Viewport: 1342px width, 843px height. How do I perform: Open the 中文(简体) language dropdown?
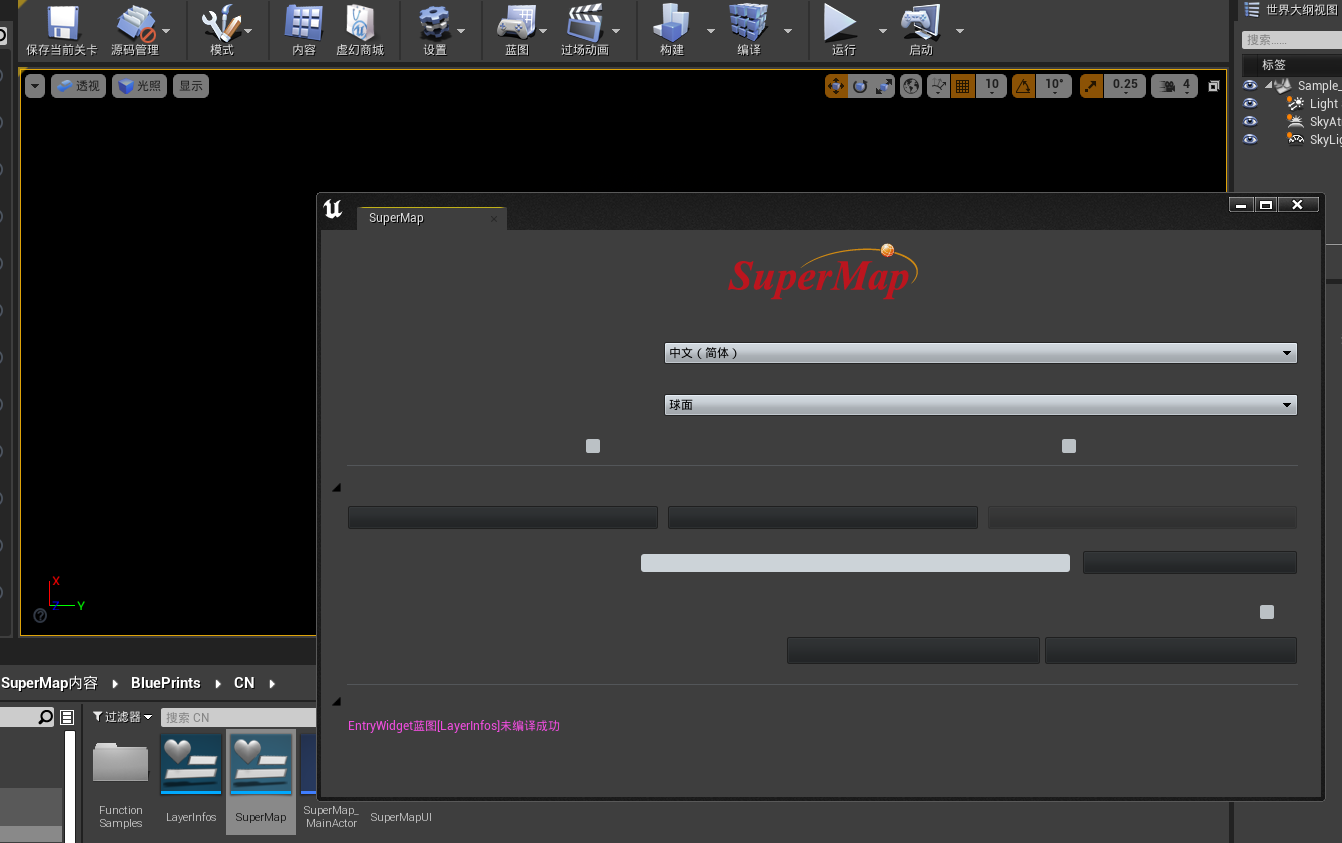pyautogui.click(x=981, y=353)
